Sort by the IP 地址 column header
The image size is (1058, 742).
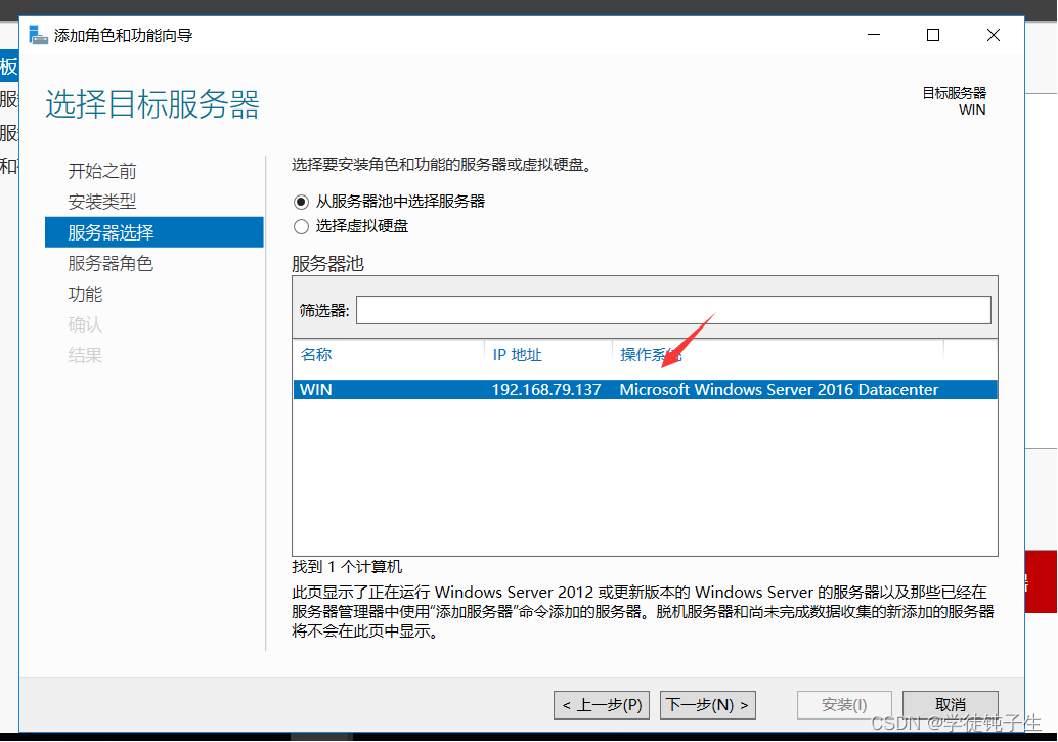517,355
